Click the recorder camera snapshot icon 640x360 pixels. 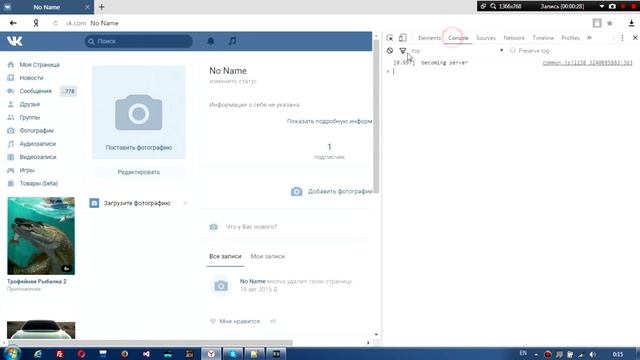click(612, 6)
